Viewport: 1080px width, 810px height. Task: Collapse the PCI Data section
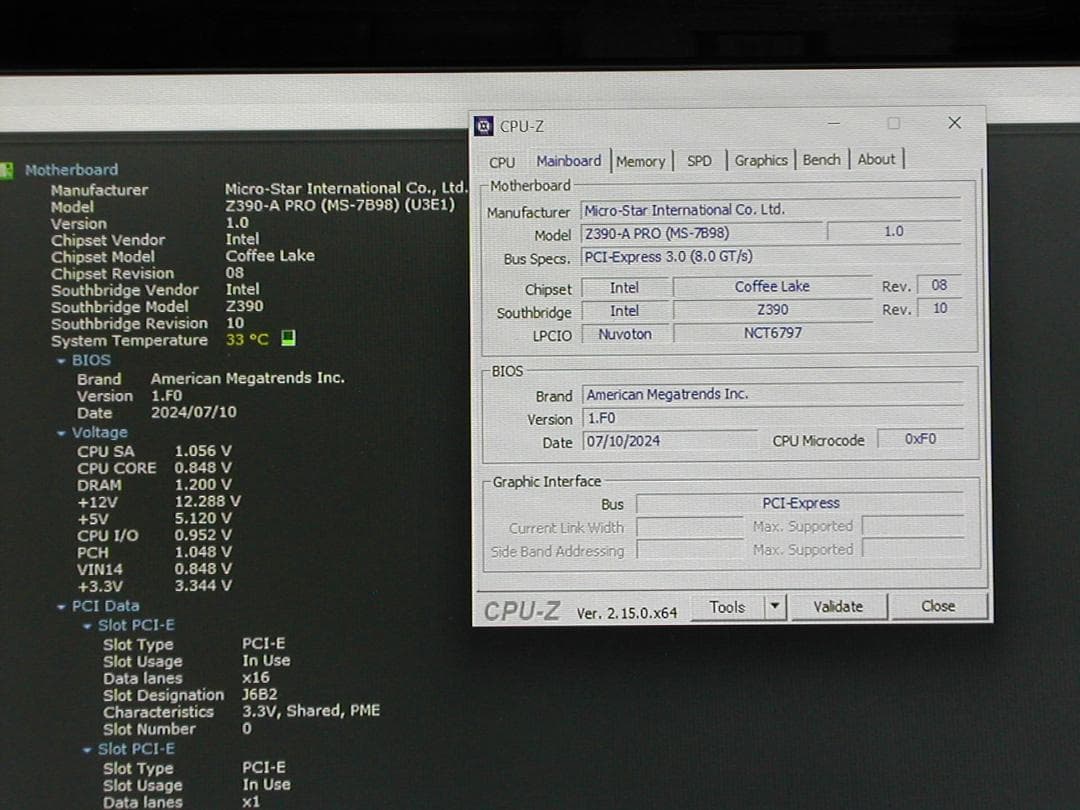(62, 607)
